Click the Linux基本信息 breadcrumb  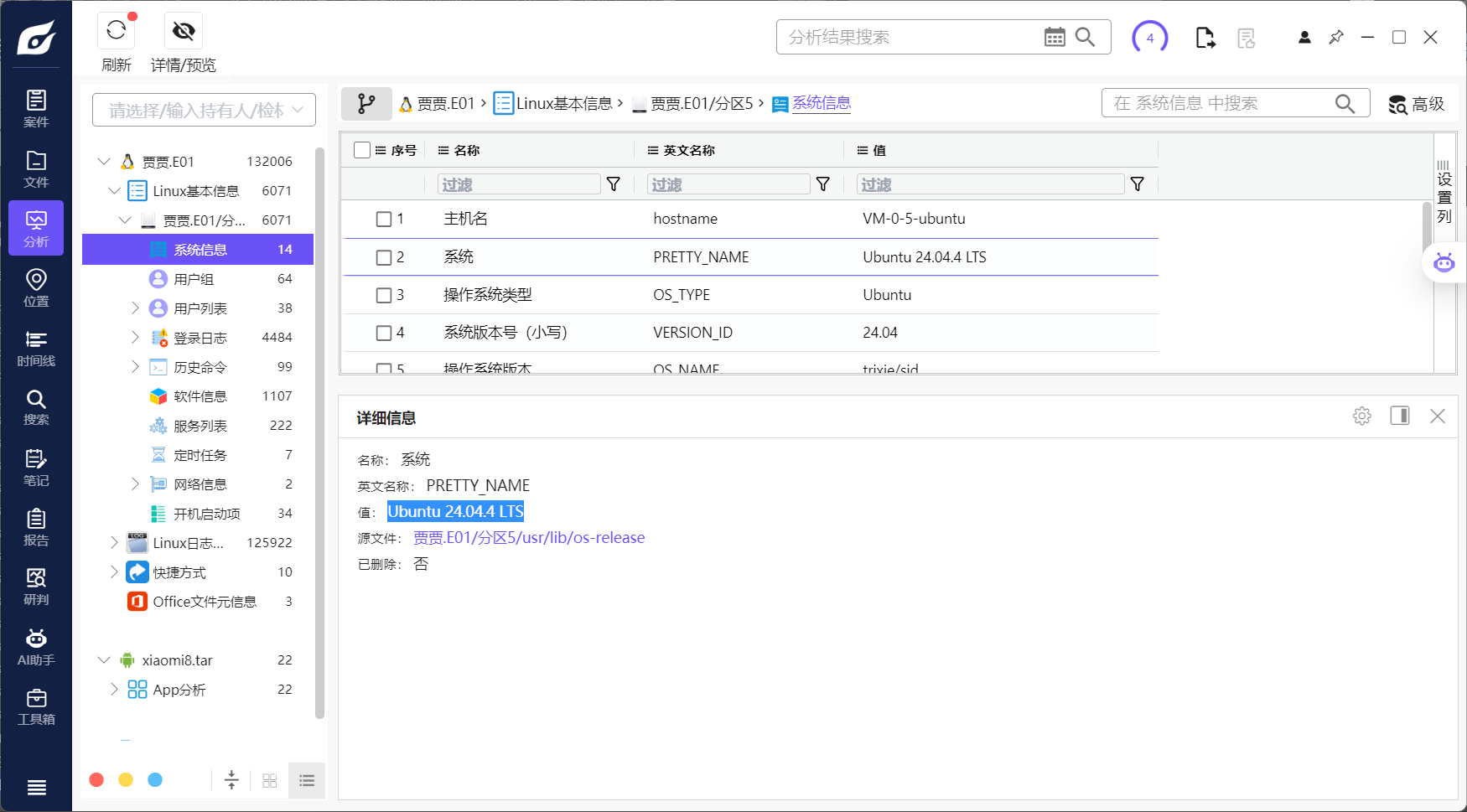[x=564, y=103]
